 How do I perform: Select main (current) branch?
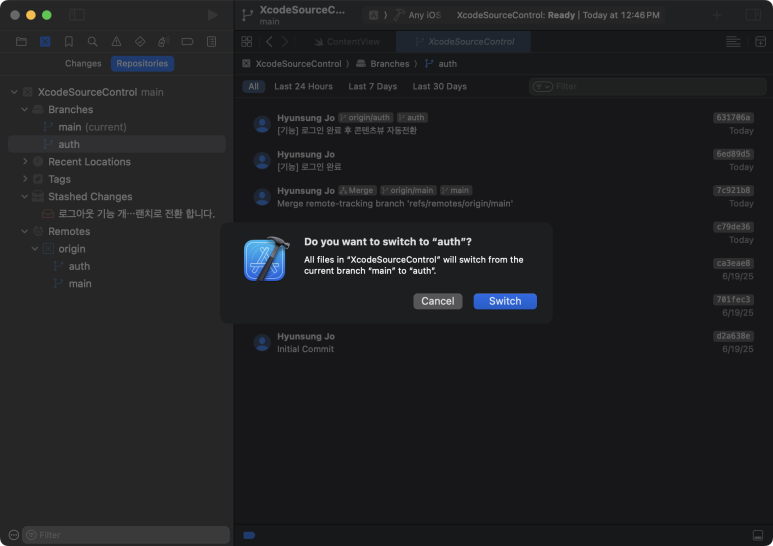117,127
